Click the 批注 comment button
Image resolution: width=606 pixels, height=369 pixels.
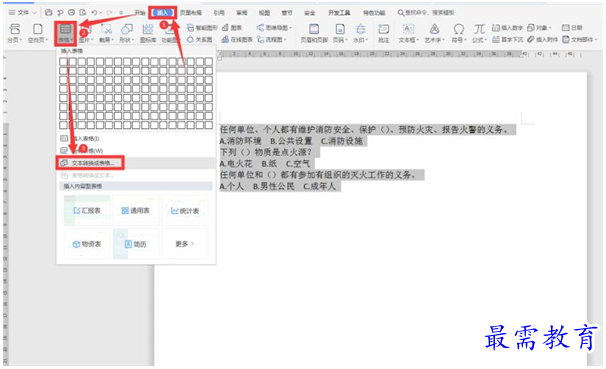point(383,33)
